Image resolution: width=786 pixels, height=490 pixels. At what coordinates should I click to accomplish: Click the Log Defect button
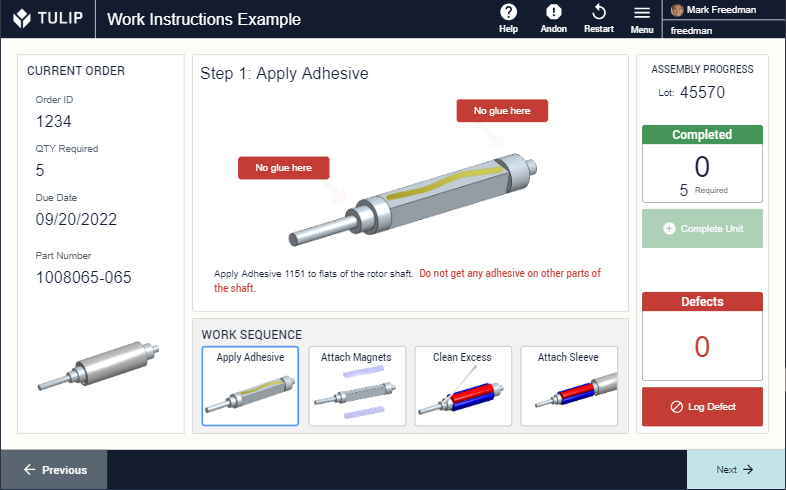pyautogui.click(x=702, y=407)
